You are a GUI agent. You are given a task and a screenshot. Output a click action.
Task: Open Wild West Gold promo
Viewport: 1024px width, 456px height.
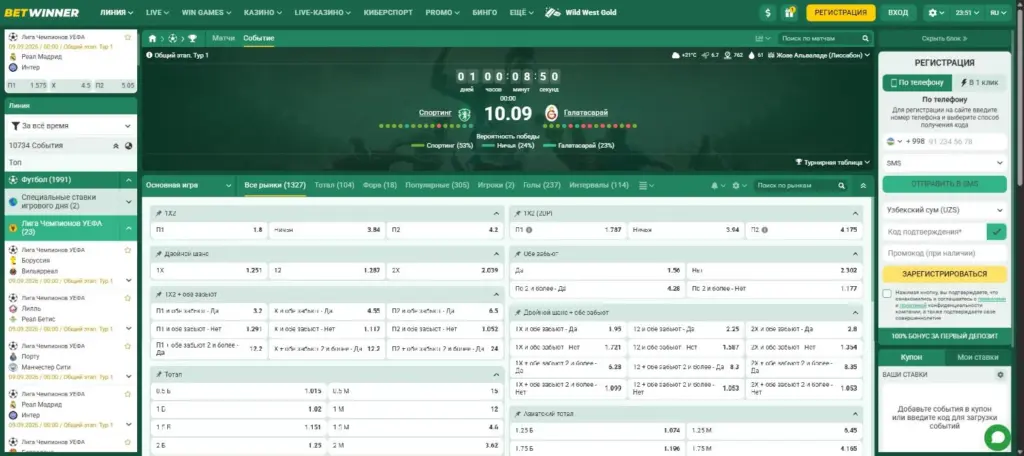(x=581, y=12)
